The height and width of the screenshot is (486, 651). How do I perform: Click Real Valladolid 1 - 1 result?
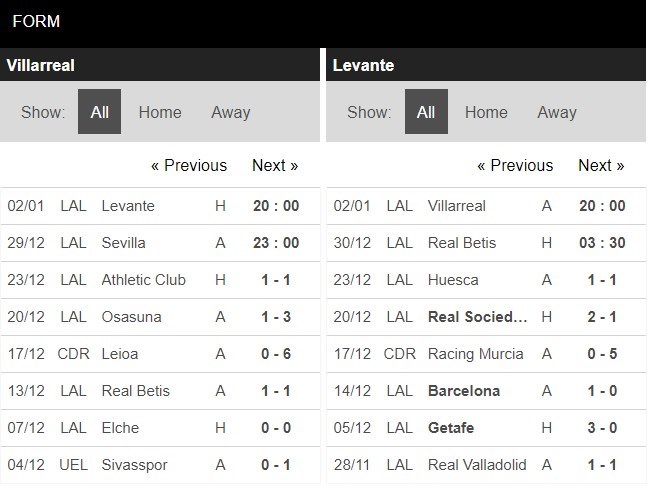[x=601, y=464]
